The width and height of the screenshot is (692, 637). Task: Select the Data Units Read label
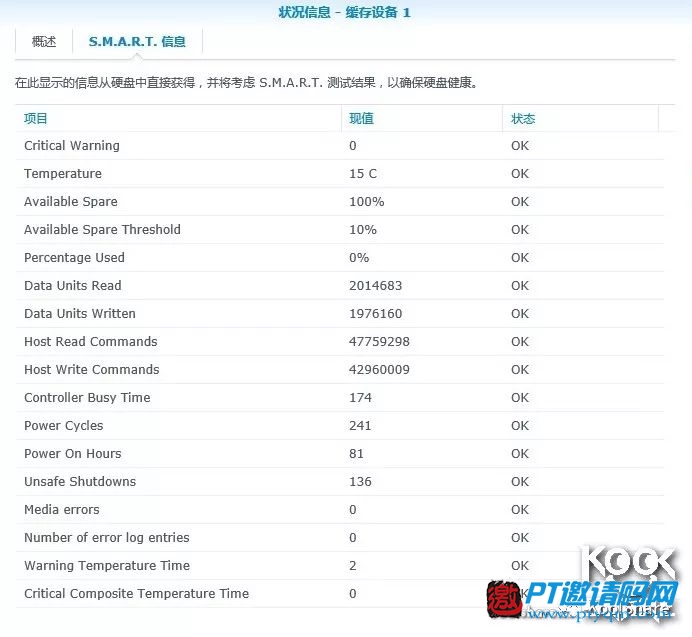pos(73,286)
